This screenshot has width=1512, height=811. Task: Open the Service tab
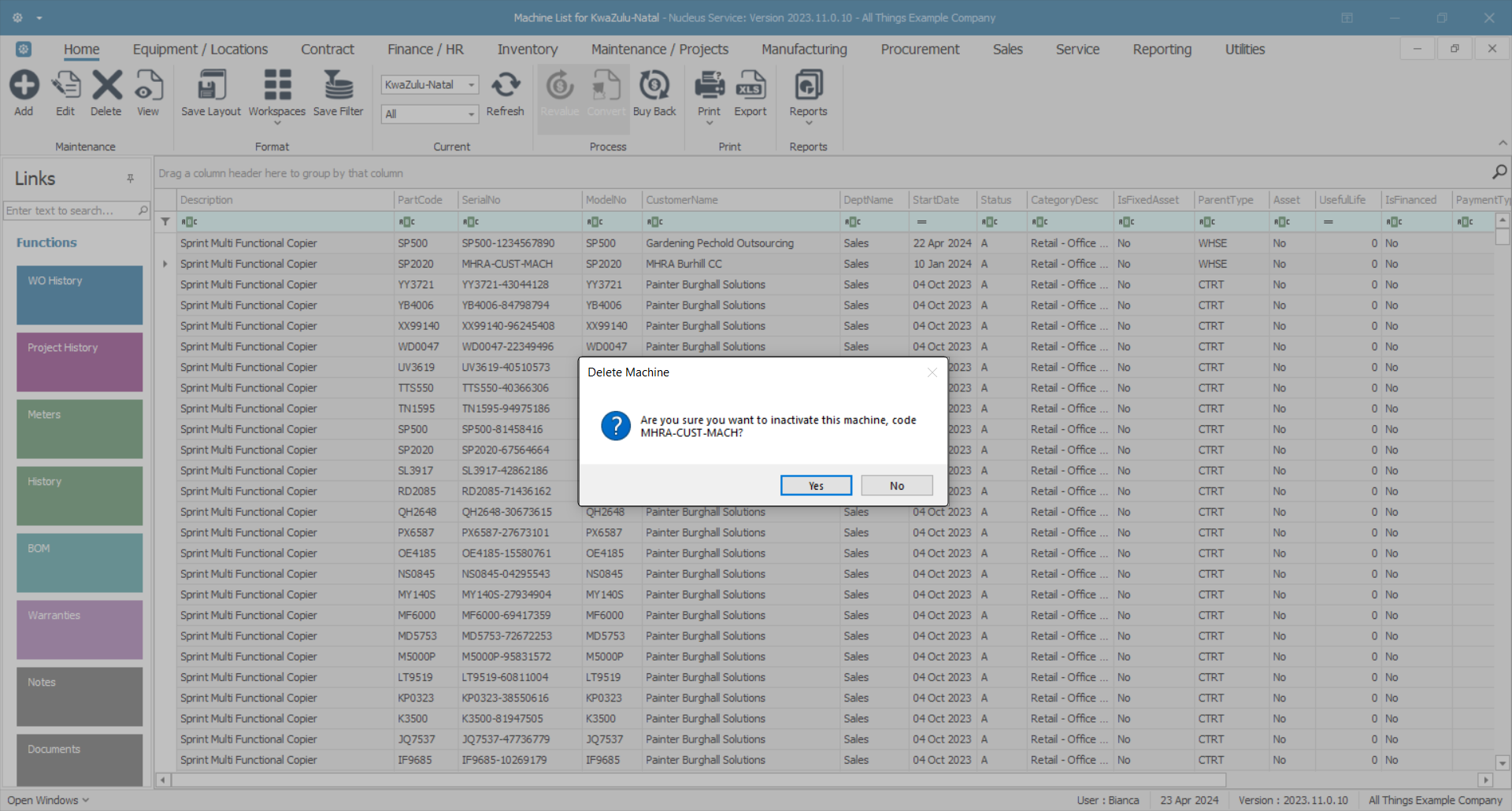coord(1077,50)
